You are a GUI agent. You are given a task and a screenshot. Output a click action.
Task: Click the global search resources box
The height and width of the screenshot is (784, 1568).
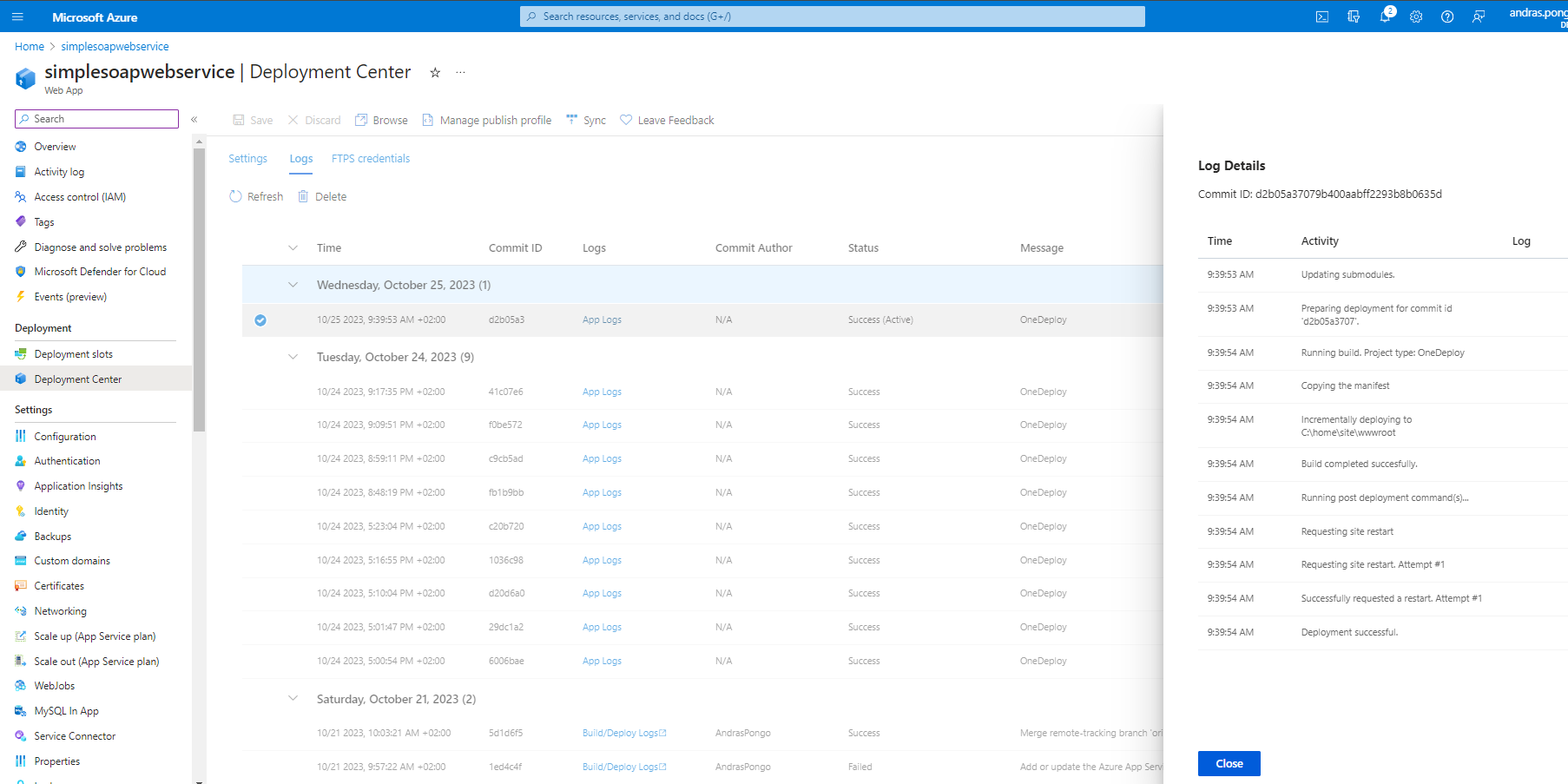(832, 16)
